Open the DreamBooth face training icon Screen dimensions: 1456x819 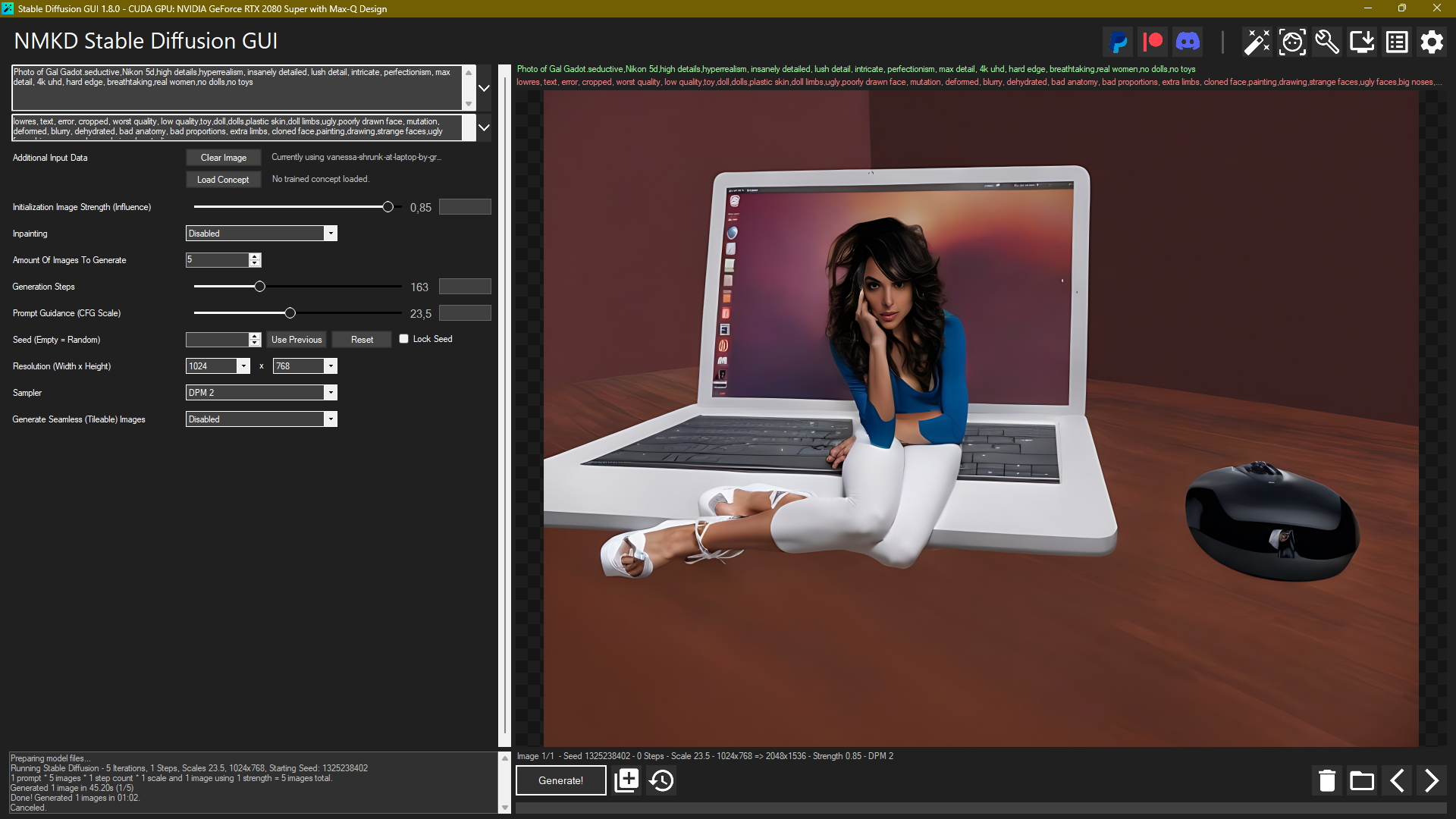(1292, 42)
